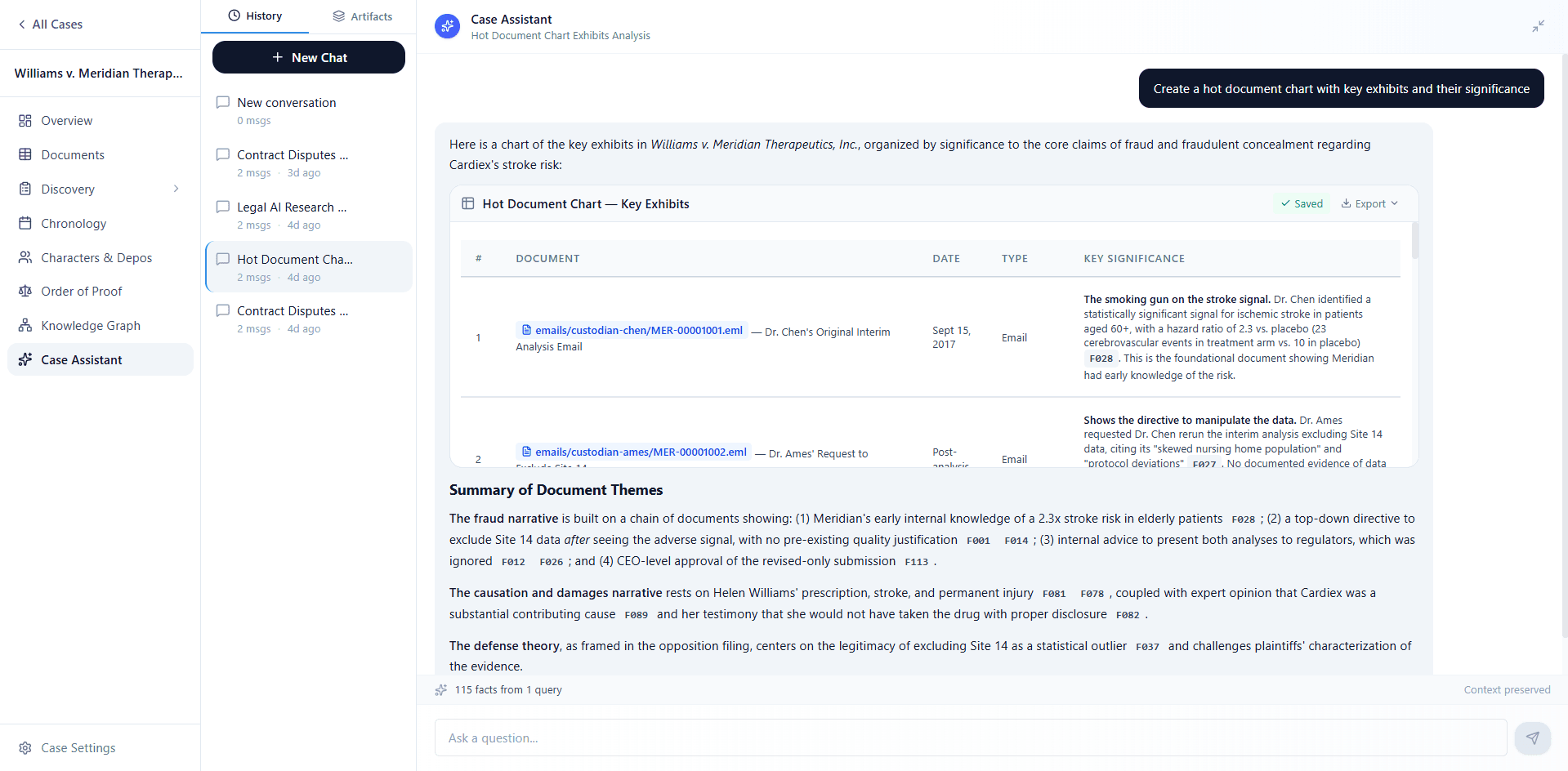Click the Overview dashboard icon
This screenshot has width=1568, height=771.
coord(25,120)
